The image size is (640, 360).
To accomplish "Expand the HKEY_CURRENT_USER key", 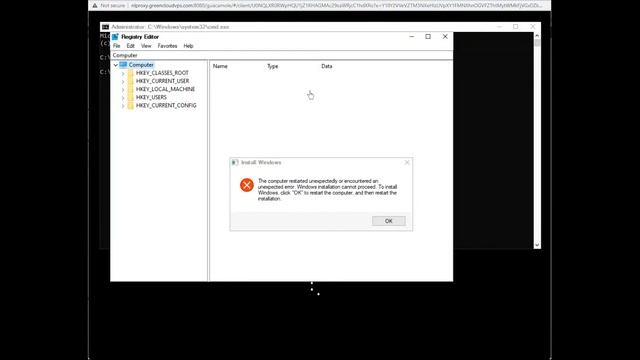I will pos(123,81).
